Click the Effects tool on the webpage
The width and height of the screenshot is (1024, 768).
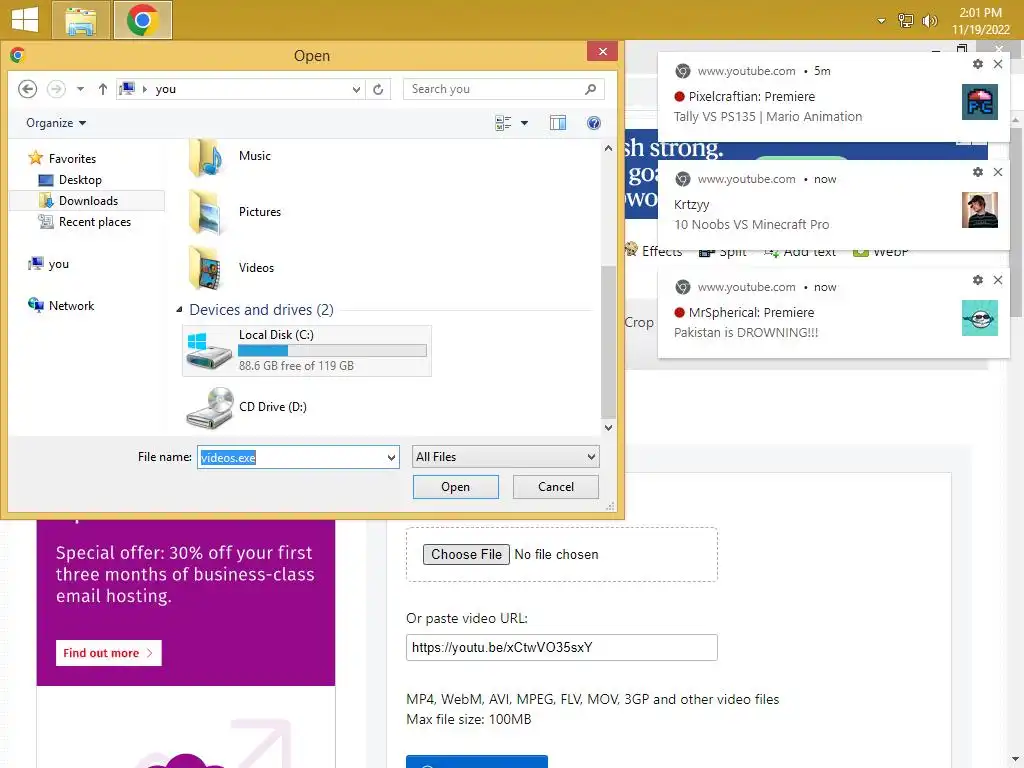point(654,251)
